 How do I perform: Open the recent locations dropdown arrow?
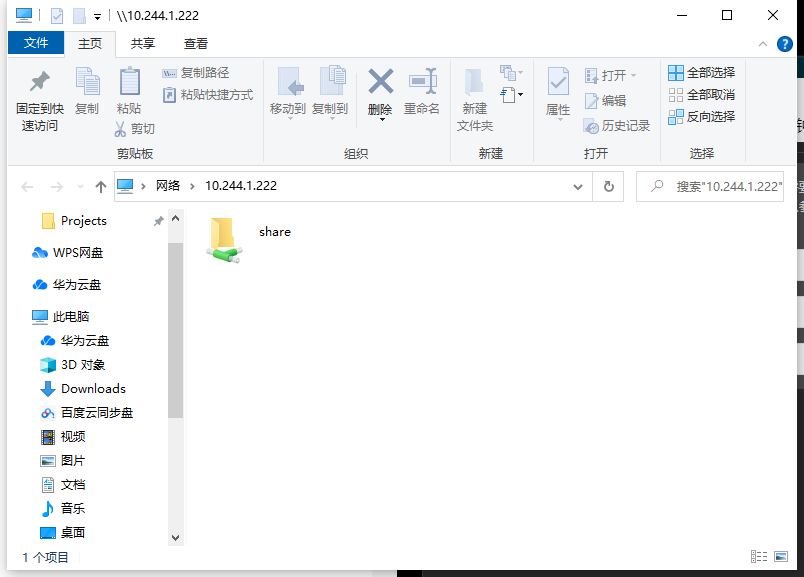[x=81, y=187]
